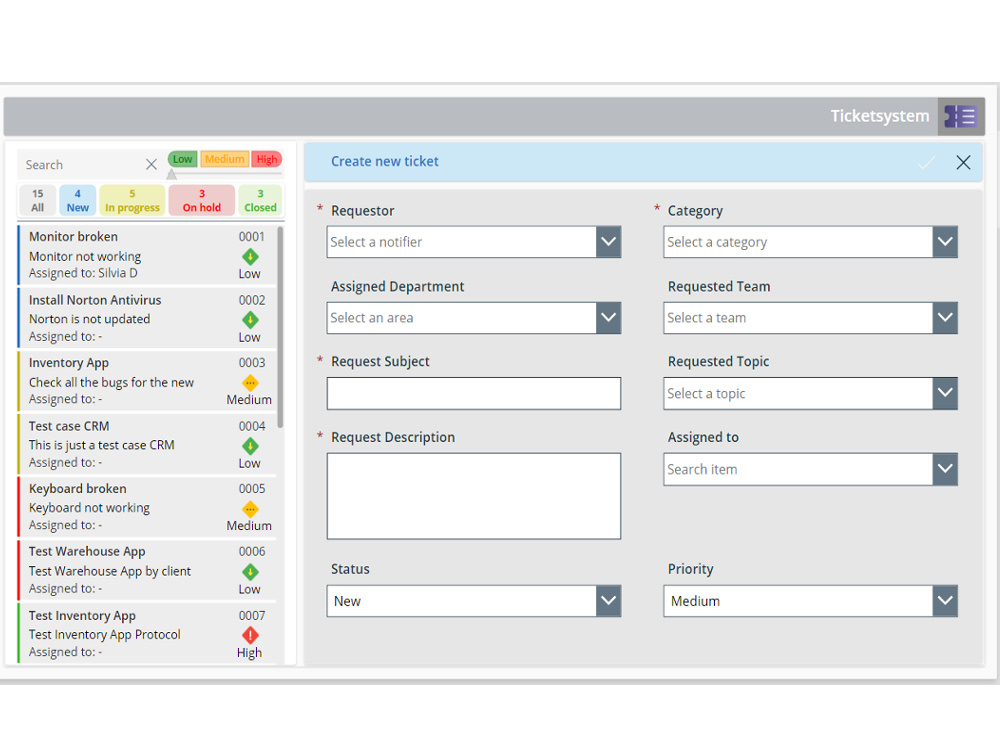Clear the search box with X icon
The image size is (1000, 750).
(x=151, y=165)
